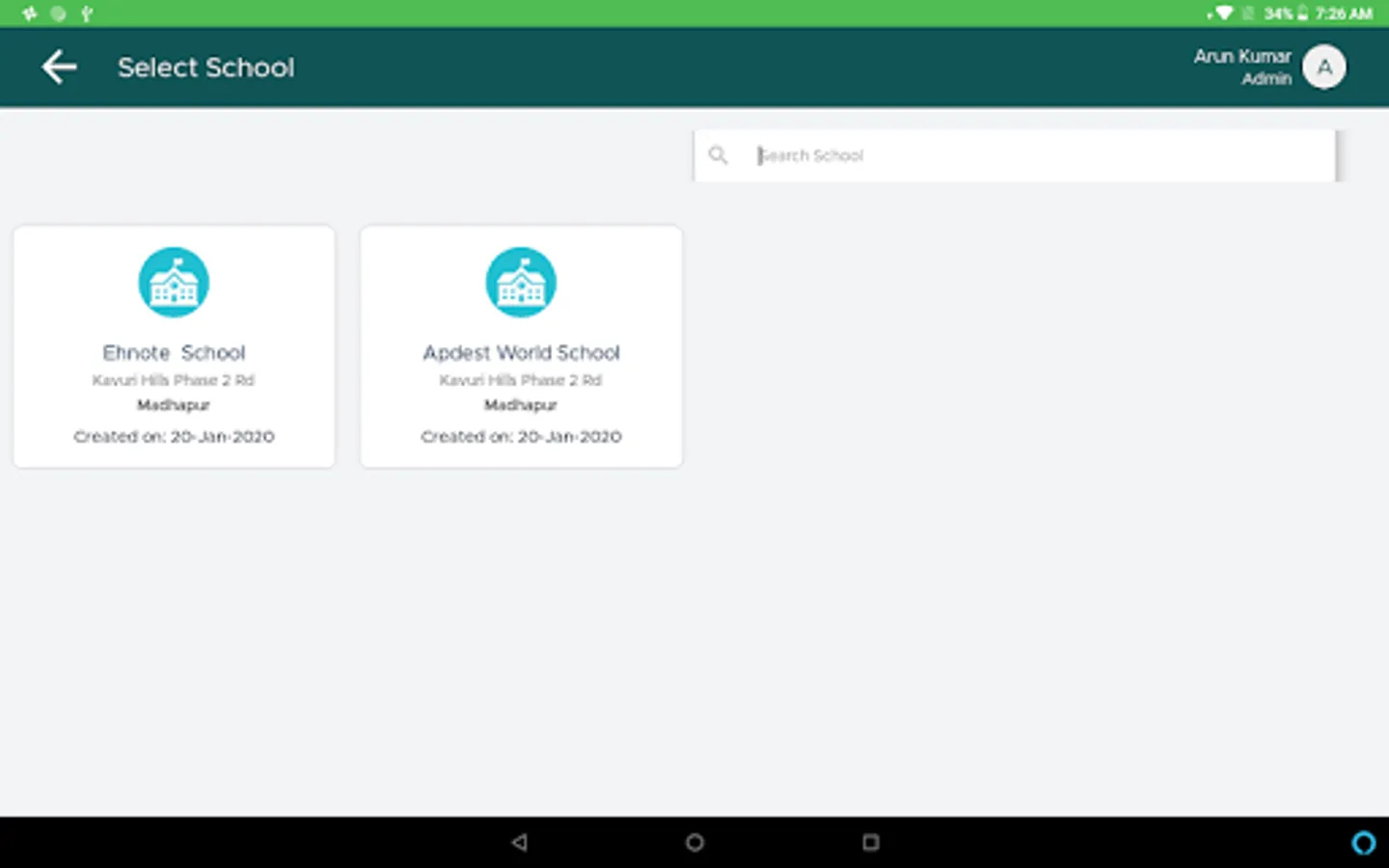
Task: Click the Select School title
Action: click(206, 68)
